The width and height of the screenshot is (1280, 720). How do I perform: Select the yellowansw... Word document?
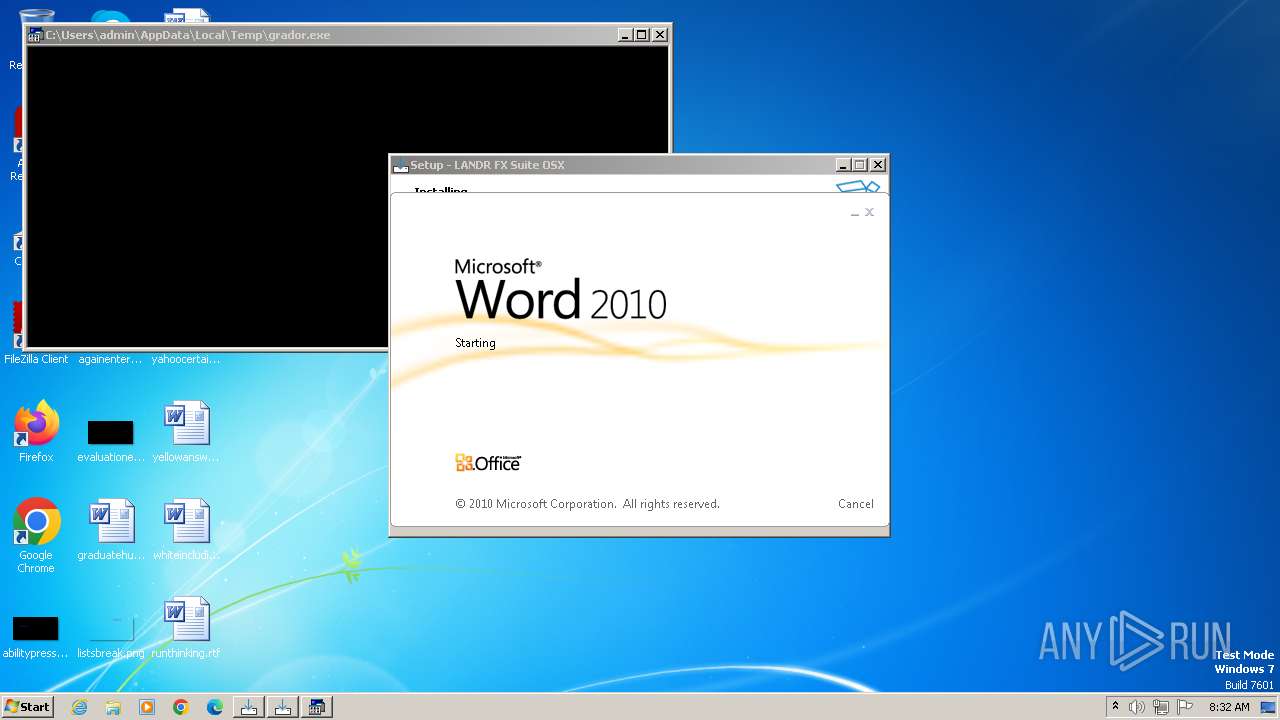tap(186, 432)
